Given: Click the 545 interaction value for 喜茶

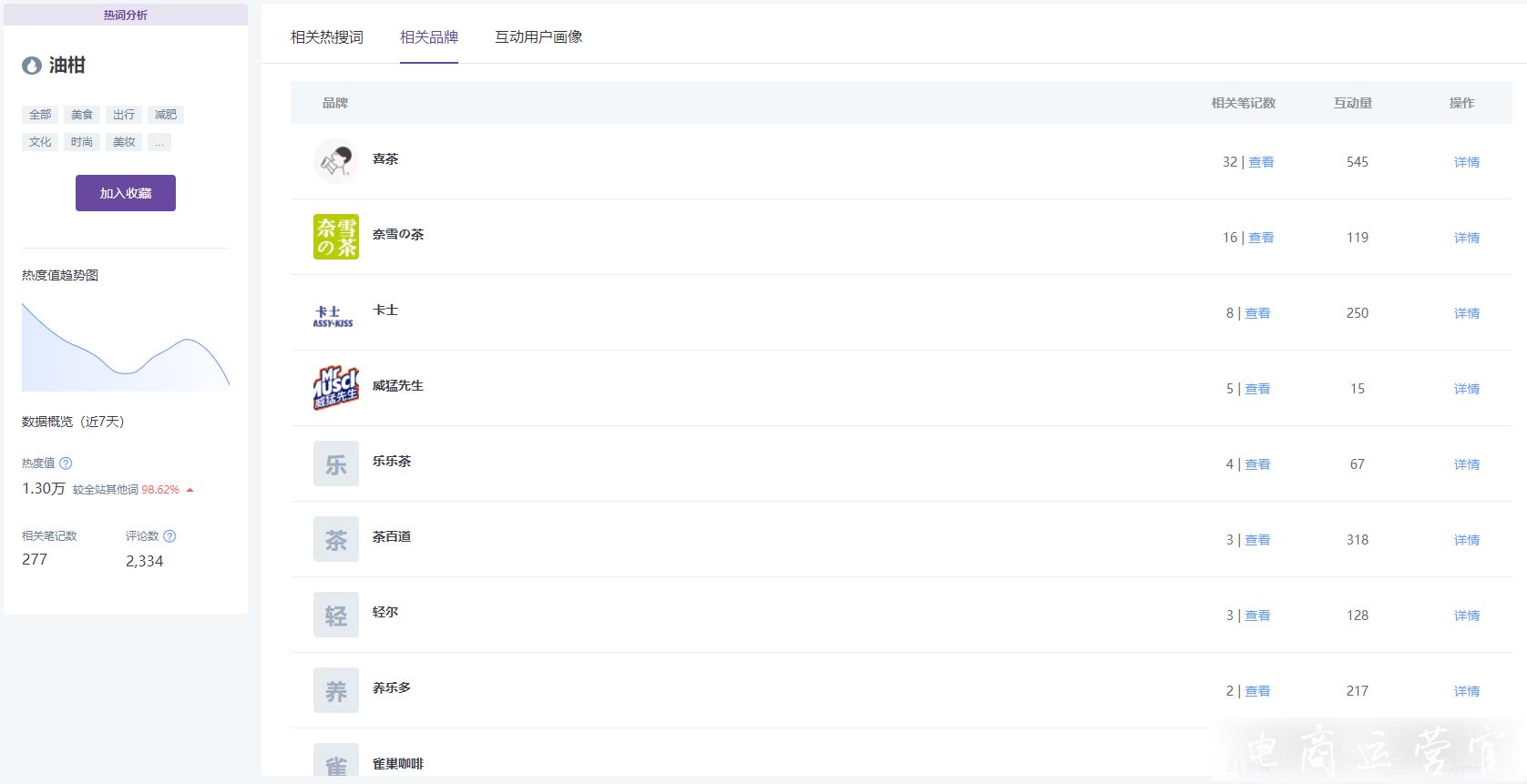Looking at the screenshot, I should click(1358, 162).
